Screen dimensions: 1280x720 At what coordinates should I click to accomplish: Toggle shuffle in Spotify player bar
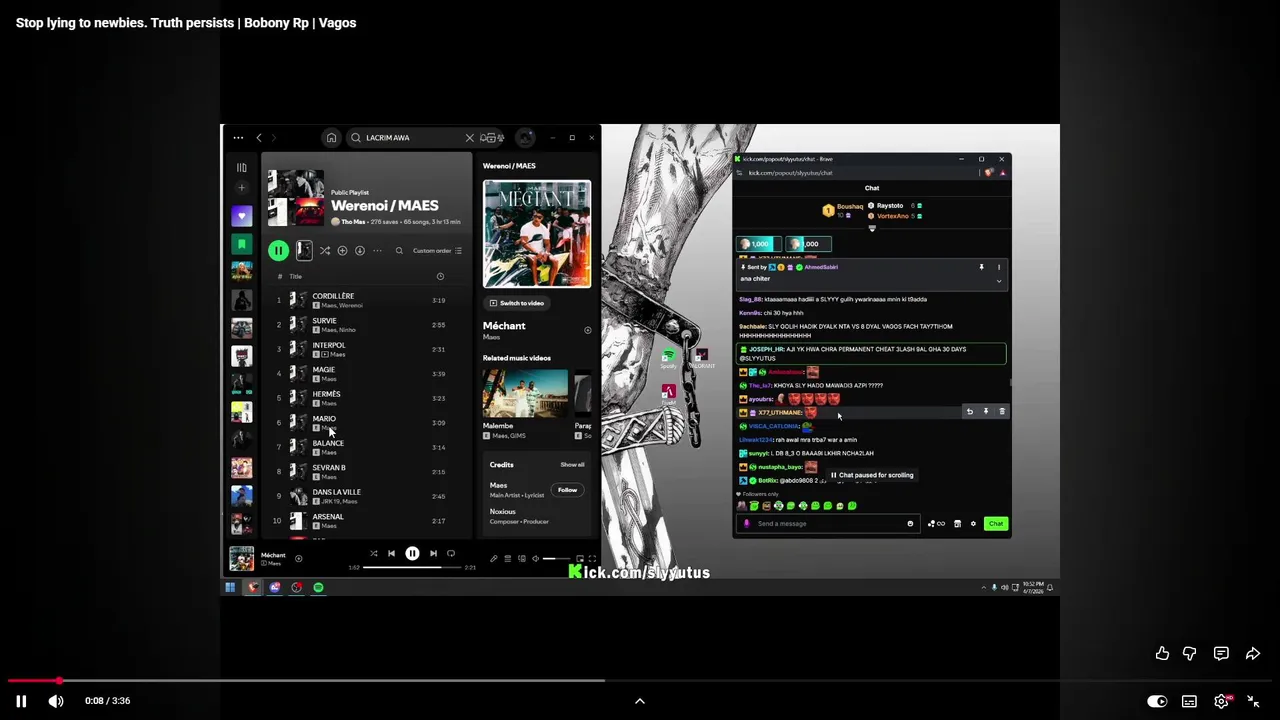tap(373, 553)
